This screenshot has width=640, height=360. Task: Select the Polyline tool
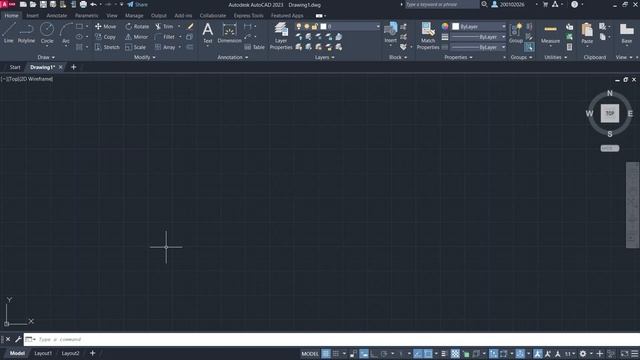(26, 33)
